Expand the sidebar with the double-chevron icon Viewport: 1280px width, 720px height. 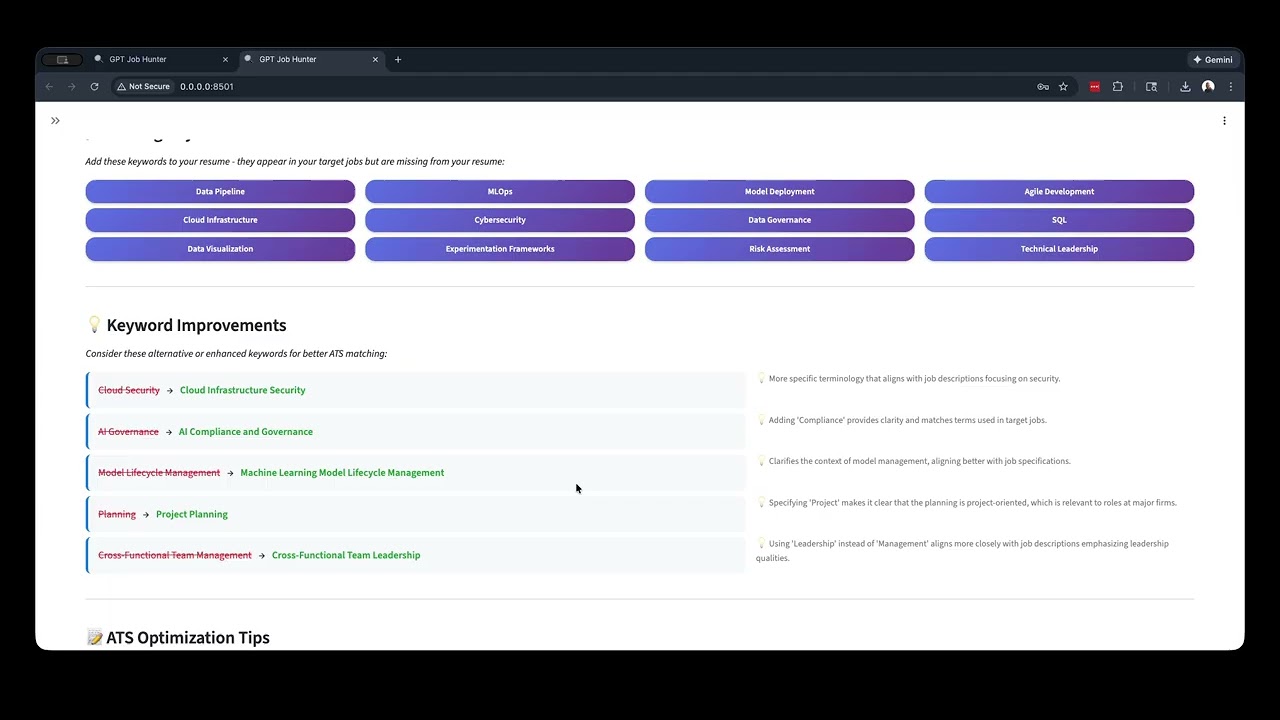pyautogui.click(x=55, y=121)
